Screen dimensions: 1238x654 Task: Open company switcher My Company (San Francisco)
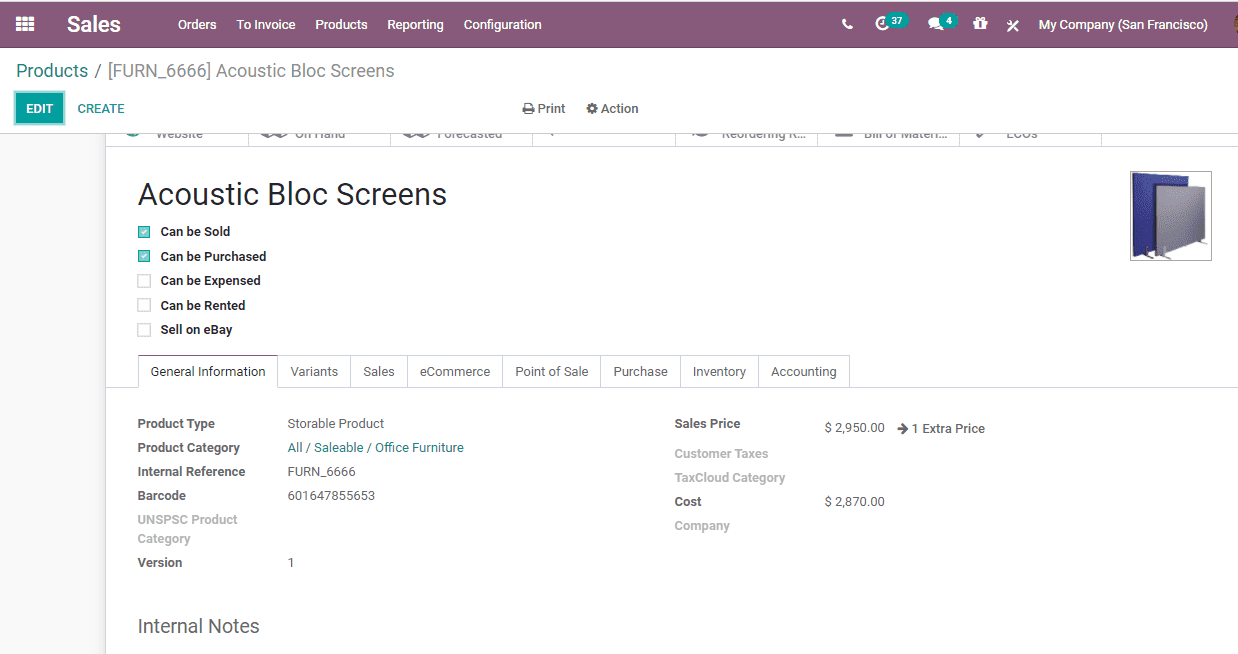1123,25
